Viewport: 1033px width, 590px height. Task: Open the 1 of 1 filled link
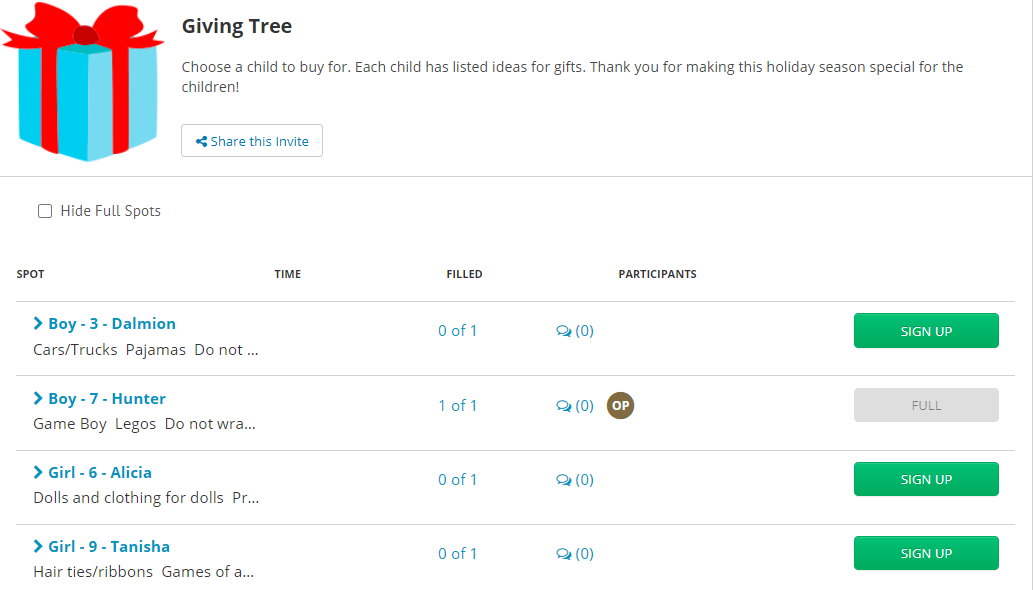point(458,405)
